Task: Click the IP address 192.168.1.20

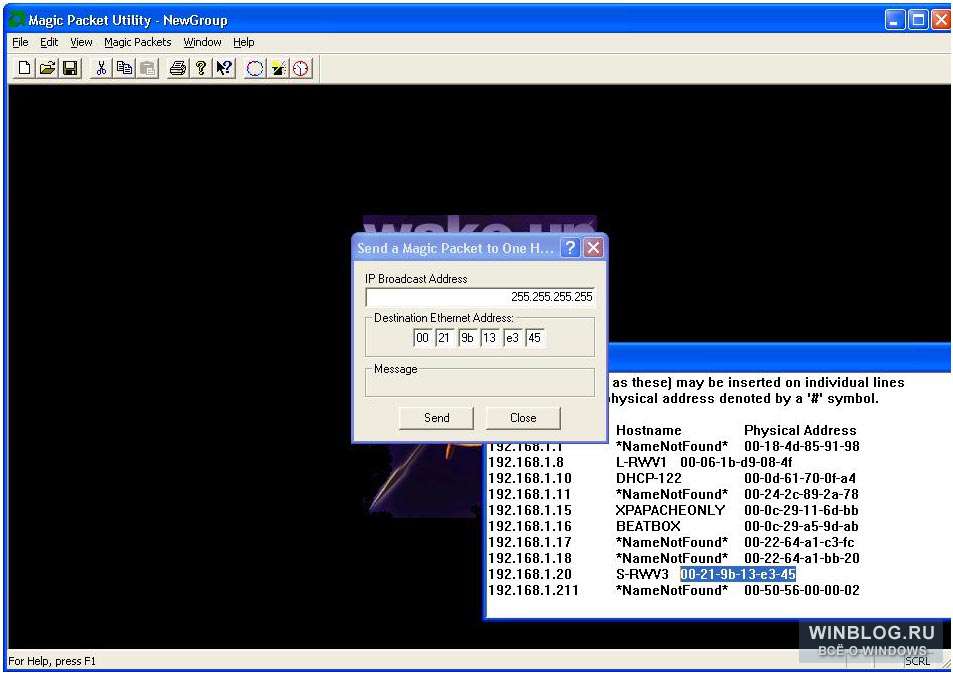Action: click(530, 574)
